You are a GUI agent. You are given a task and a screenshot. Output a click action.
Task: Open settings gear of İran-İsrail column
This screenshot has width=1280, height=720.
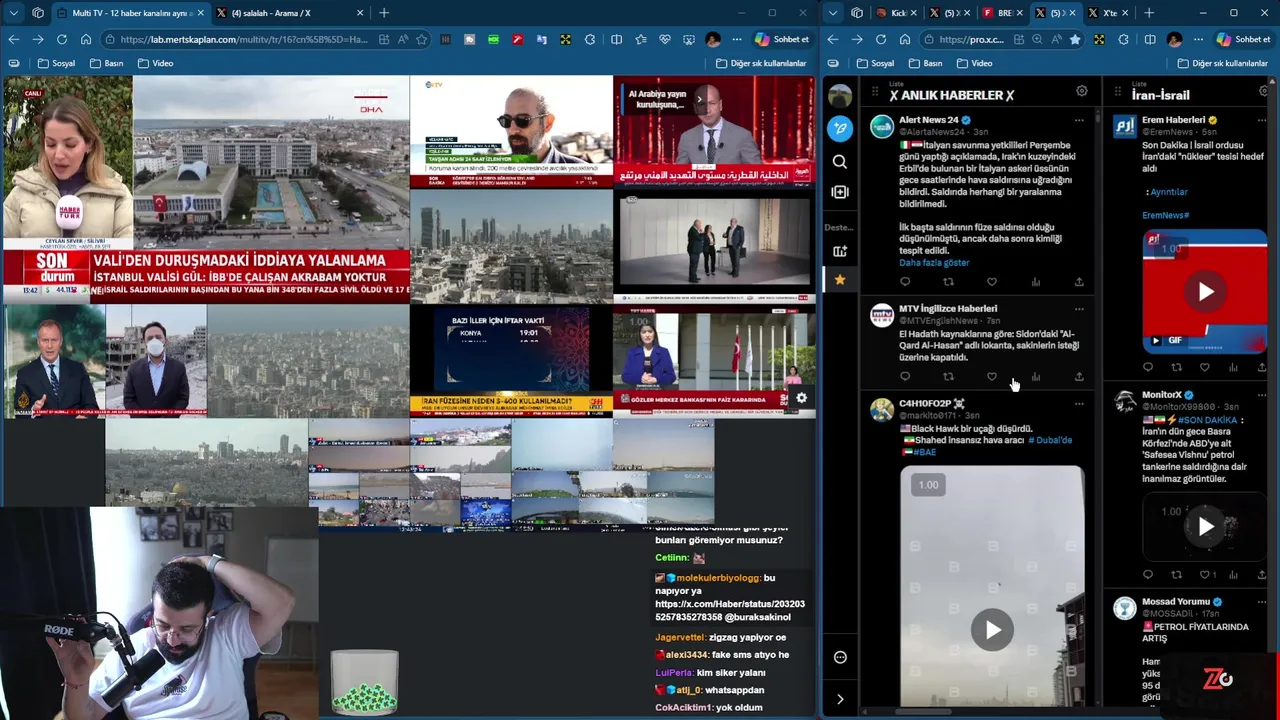[x=1265, y=91]
